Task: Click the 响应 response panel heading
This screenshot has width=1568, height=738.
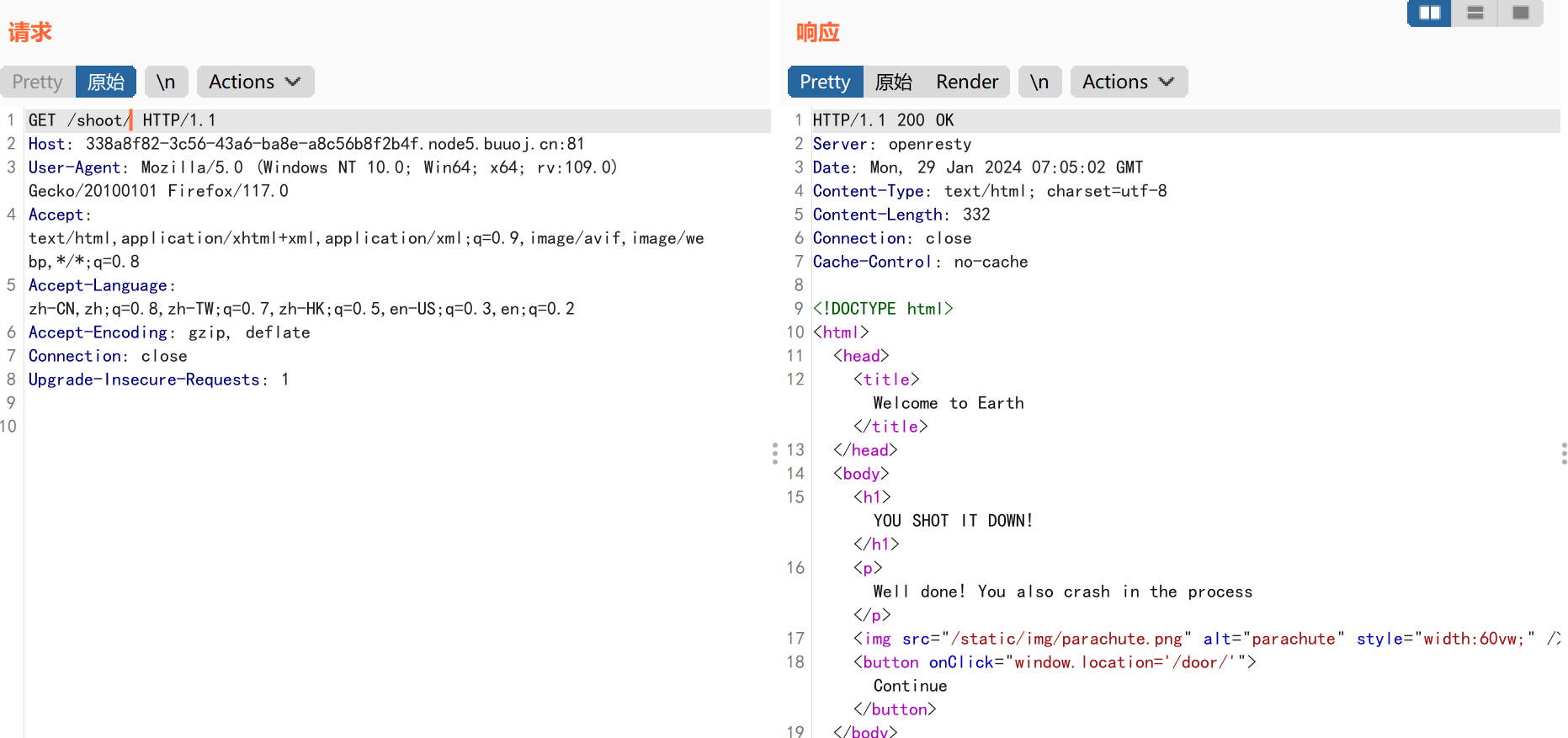Action: tap(818, 32)
